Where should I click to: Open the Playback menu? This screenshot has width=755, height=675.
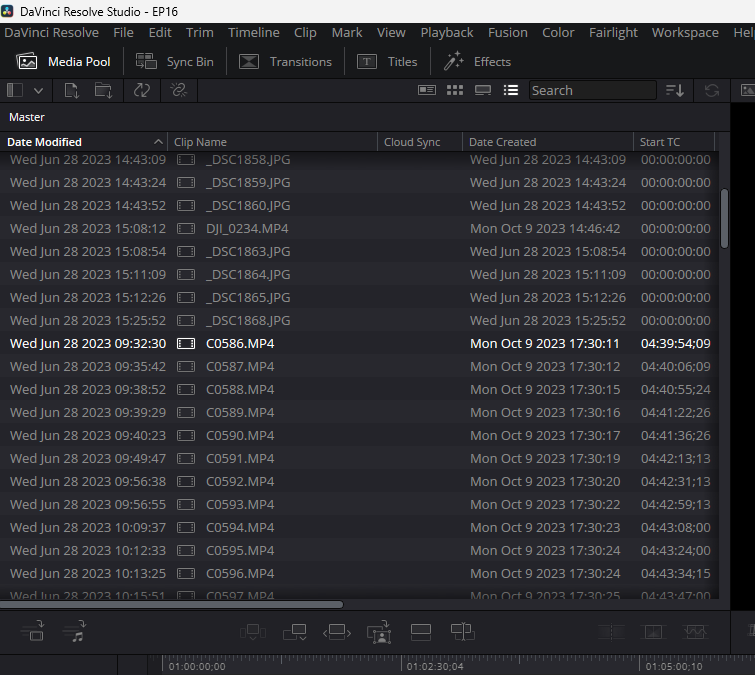[x=447, y=32]
